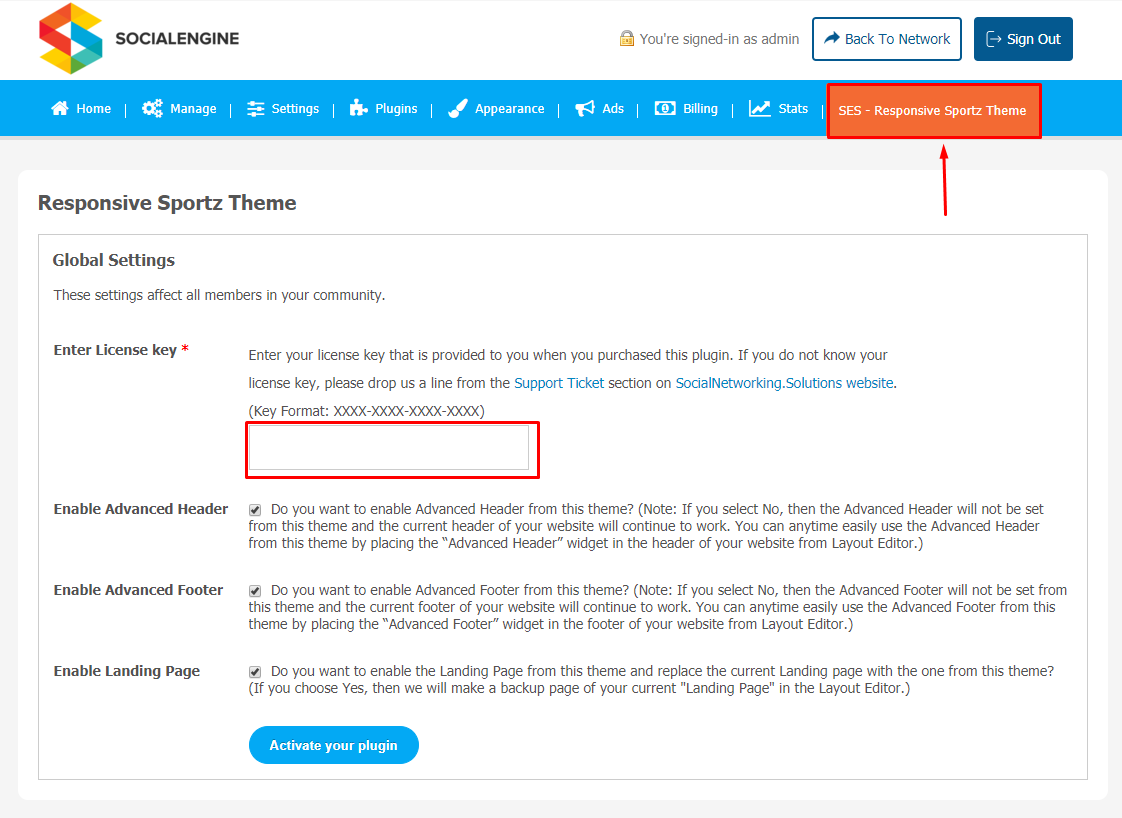Select SES - Responsive Sportz Theme tab
This screenshot has width=1122, height=818.
(934, 111)
